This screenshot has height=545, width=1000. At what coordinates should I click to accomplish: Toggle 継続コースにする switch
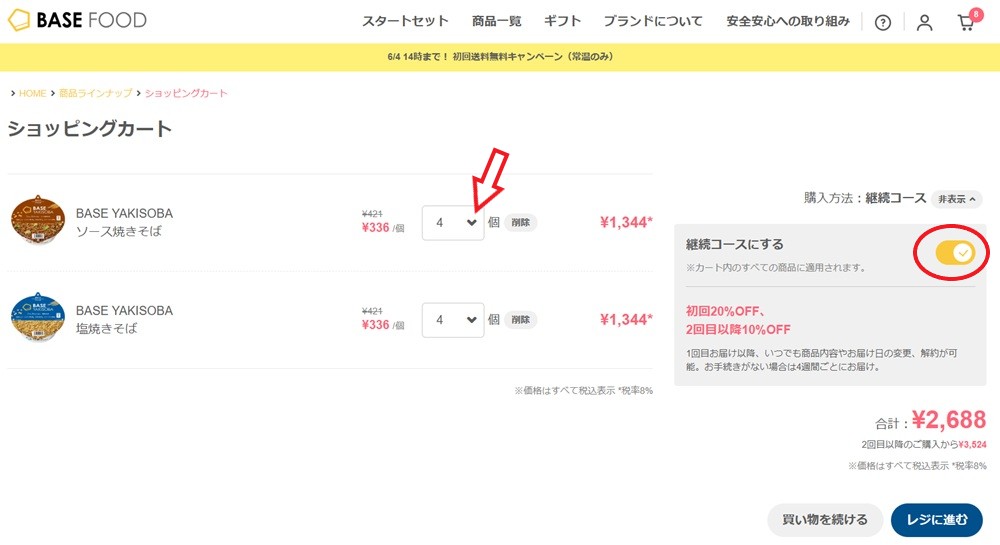click(955, 253)
